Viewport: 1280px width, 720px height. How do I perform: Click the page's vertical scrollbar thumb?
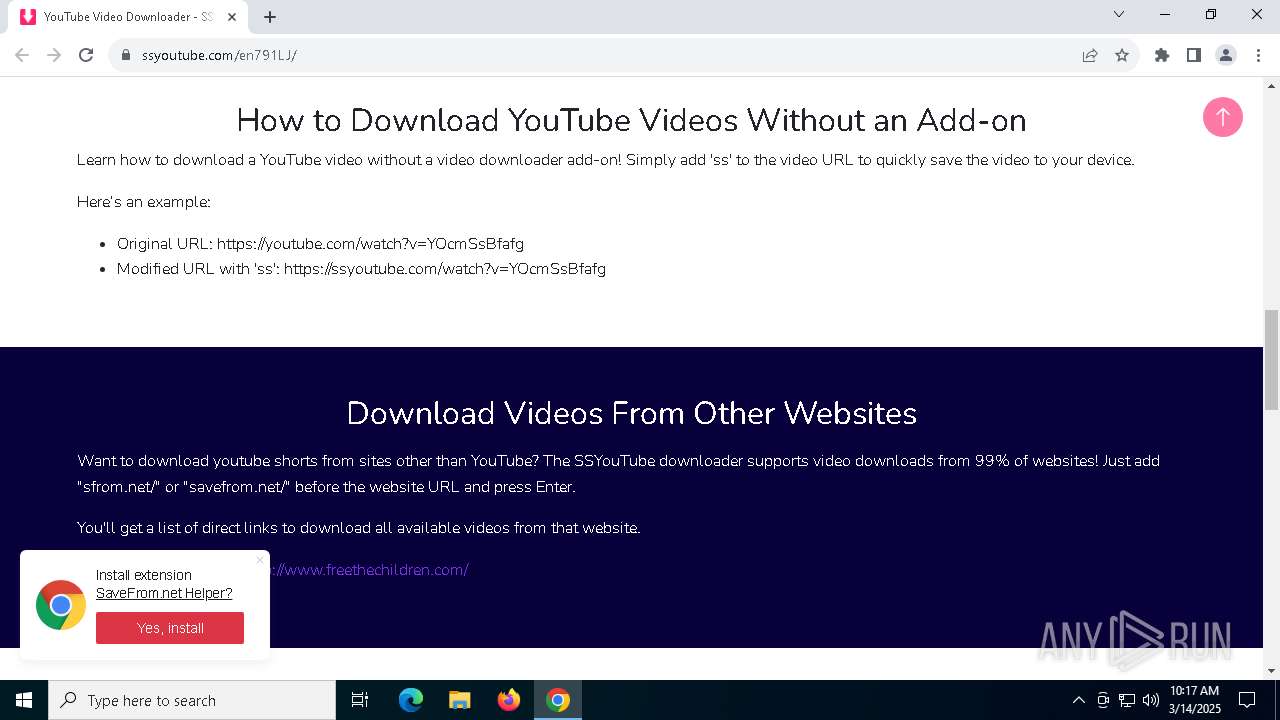point(1271,360)
